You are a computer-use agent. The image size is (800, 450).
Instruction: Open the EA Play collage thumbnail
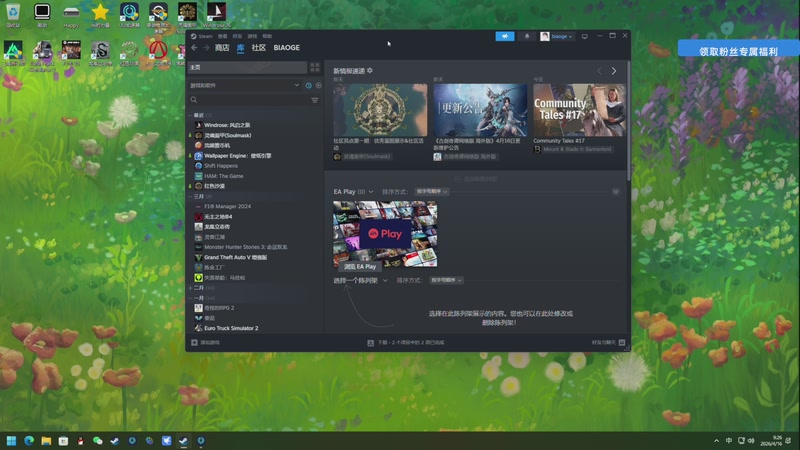tap(385, 234)
